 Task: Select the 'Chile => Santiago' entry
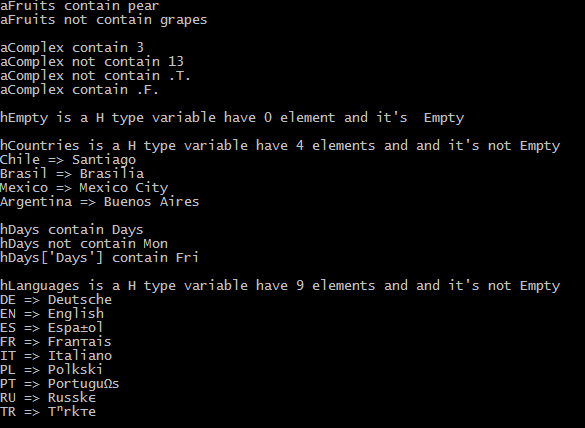coord(68,160)
